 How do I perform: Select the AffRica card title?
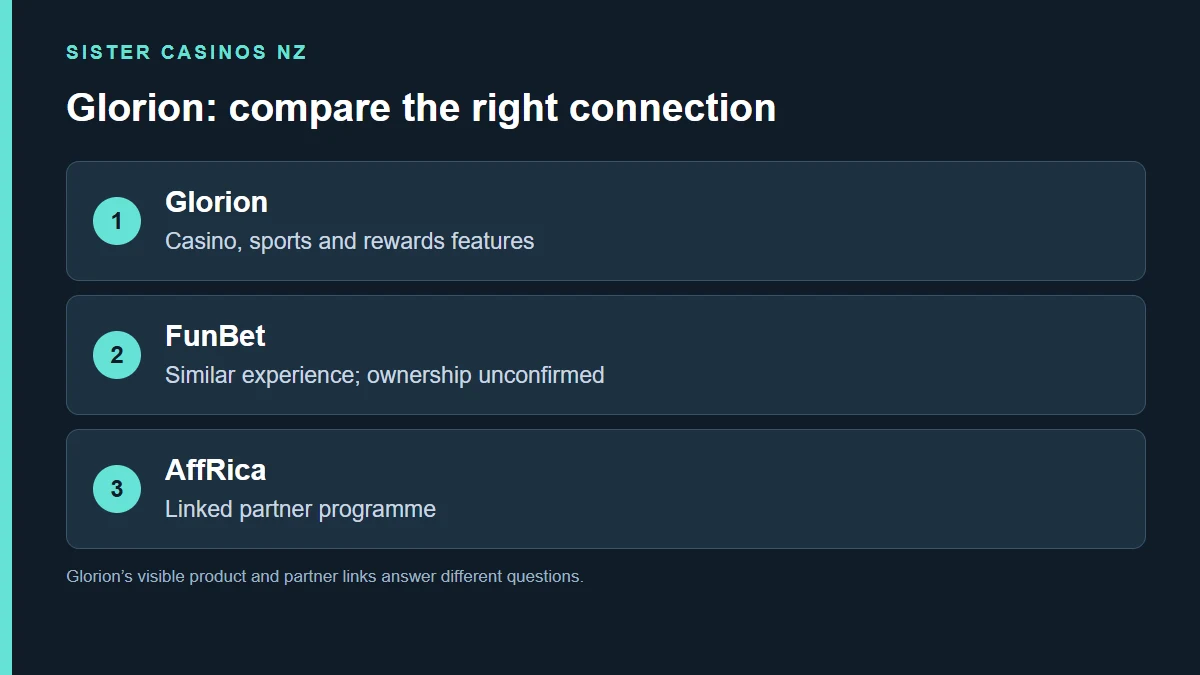click(215, 470)
